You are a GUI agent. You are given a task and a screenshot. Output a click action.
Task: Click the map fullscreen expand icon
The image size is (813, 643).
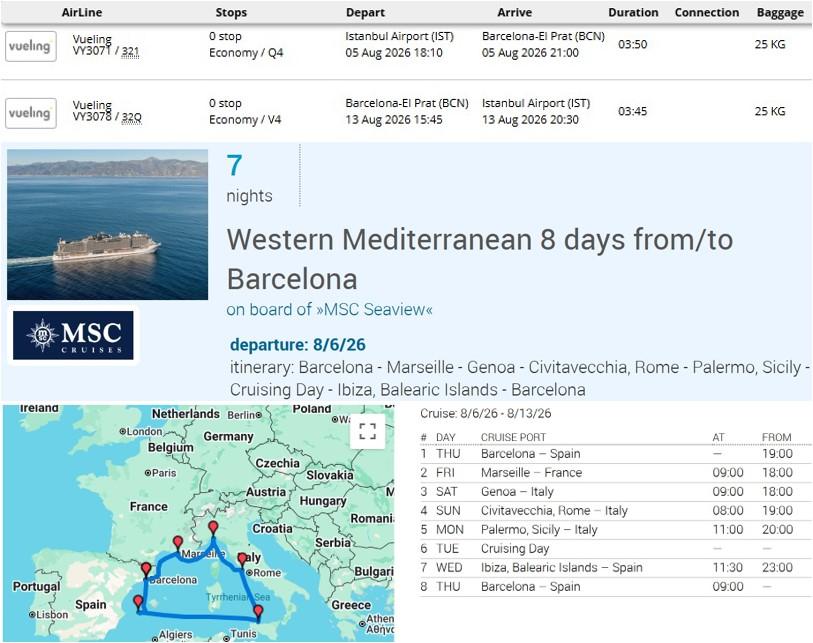pyautogui.click(x=368, y=431)
